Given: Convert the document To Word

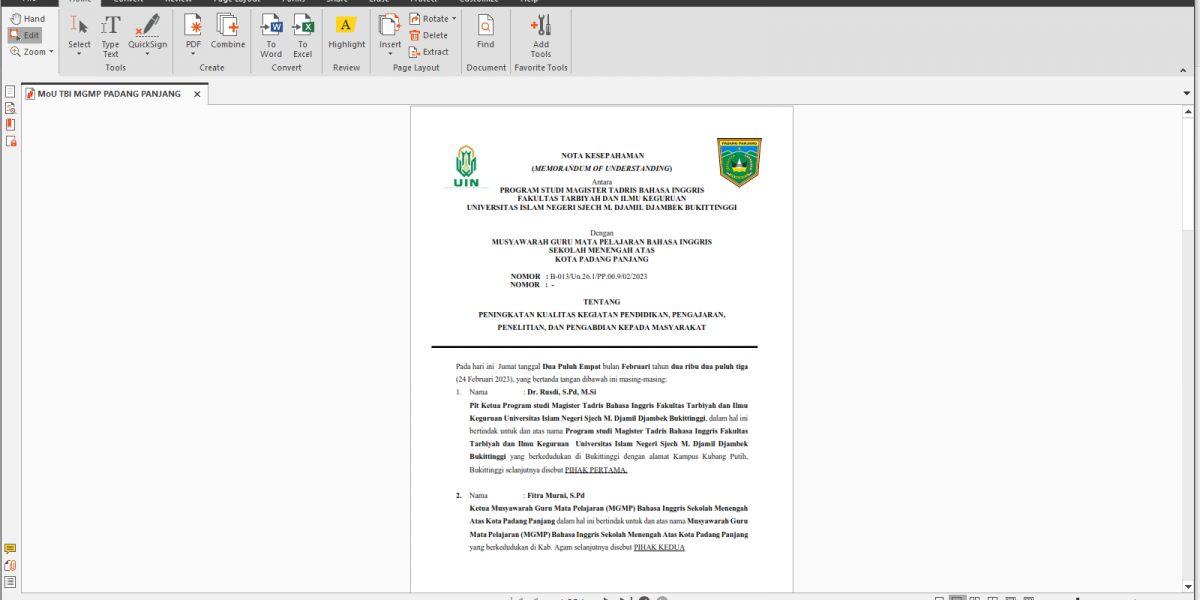Looking at the screenshot, I should (x=271, y=37).
